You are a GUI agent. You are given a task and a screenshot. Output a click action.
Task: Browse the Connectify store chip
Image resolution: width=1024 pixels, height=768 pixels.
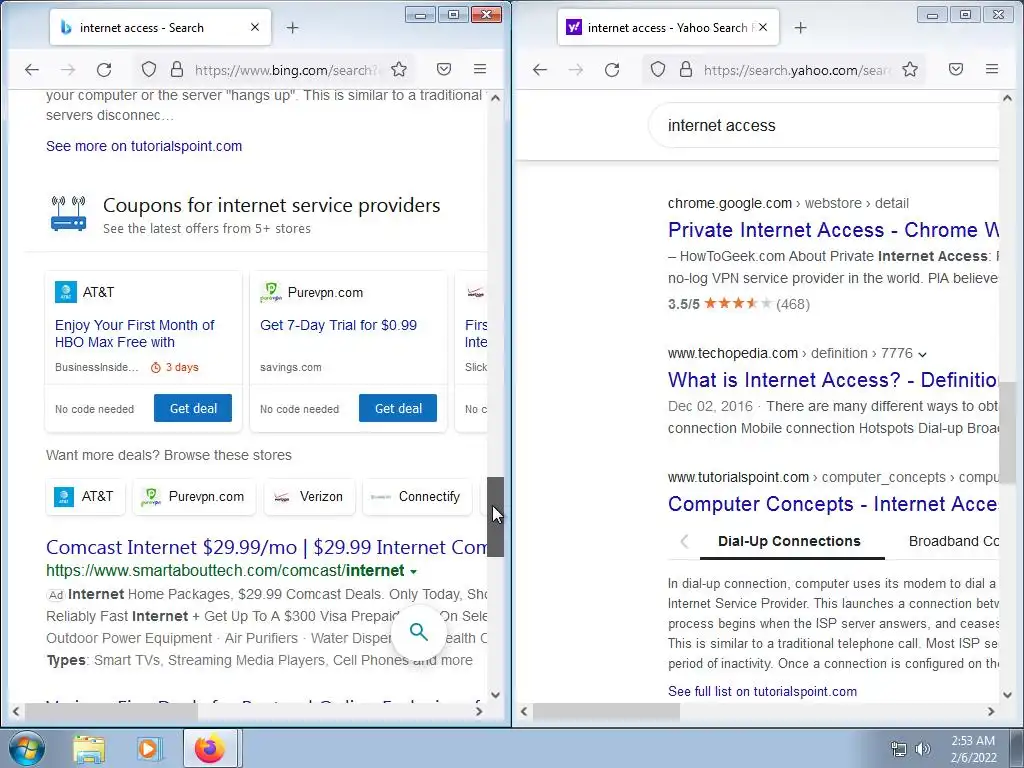(x=417, y=496)
